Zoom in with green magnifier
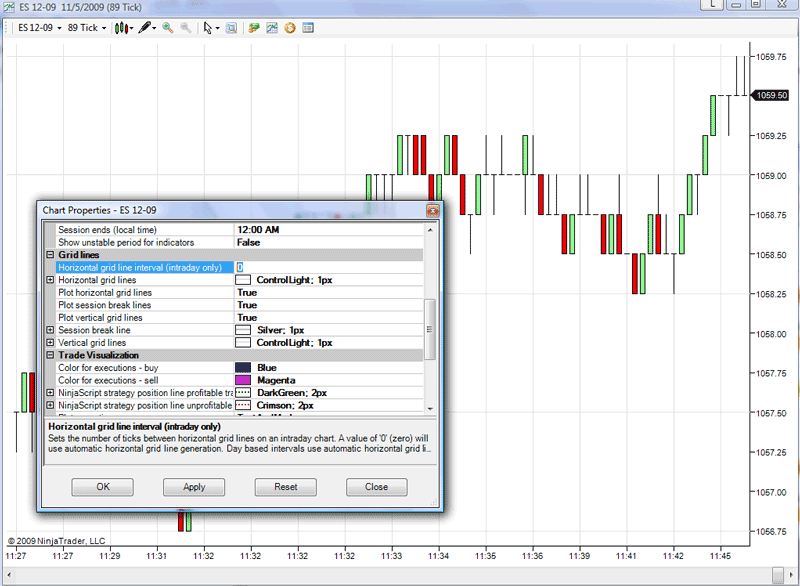This screenshot has height=586, width=800. coord(167,28)
